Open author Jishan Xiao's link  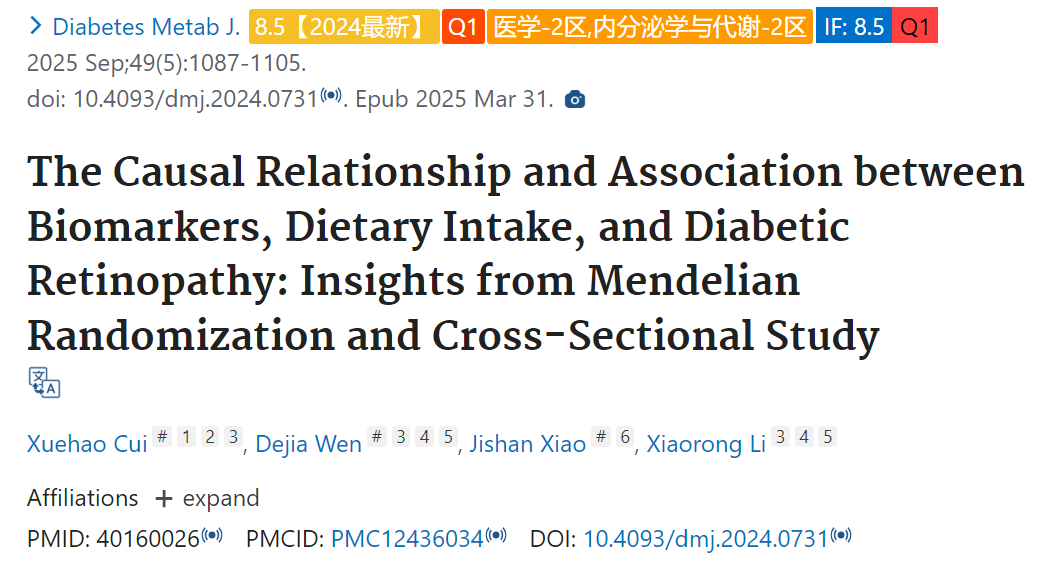(x=527, y=444)
